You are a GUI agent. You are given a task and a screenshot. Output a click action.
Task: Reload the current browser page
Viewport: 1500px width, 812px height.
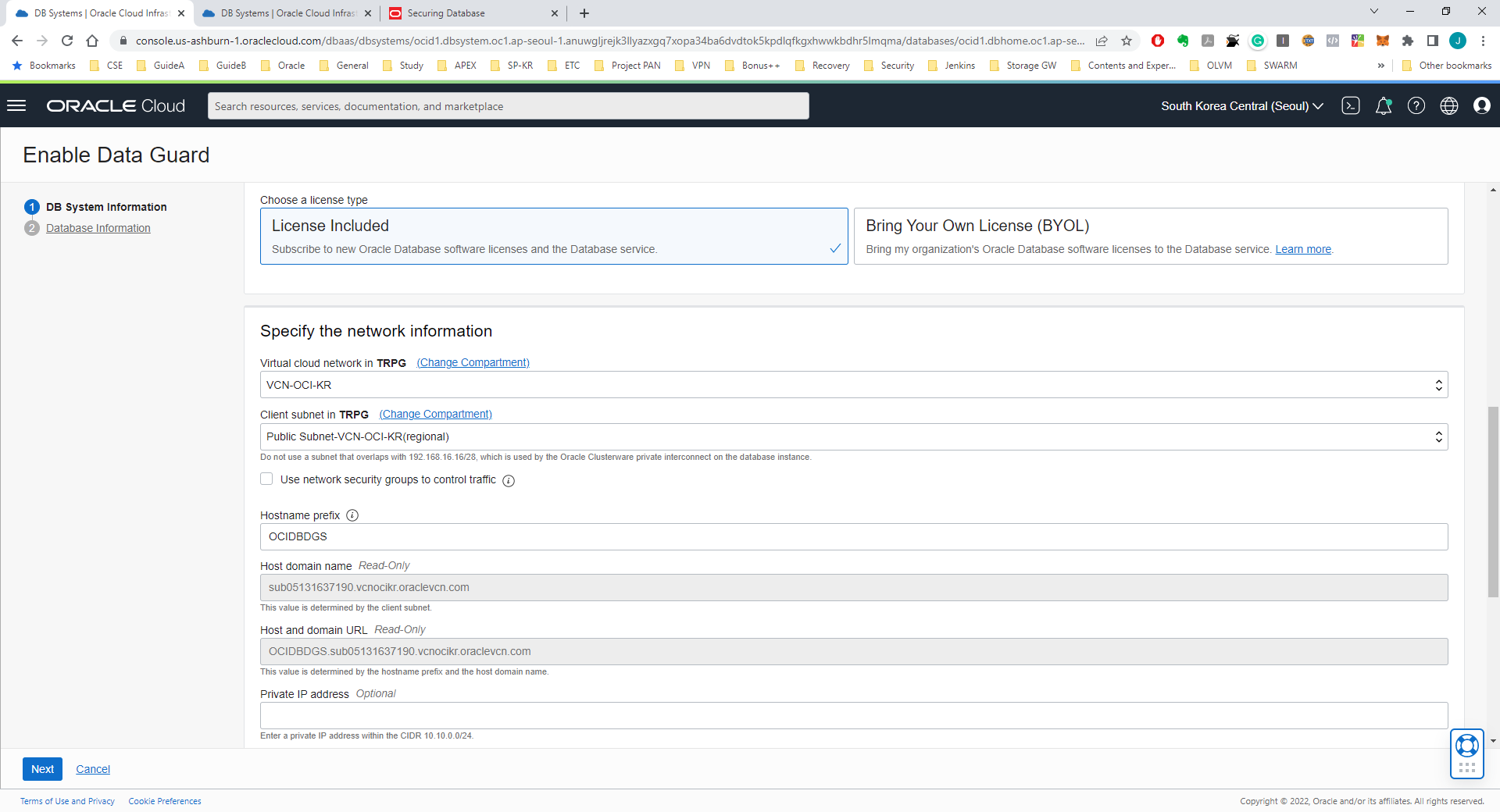(67, 41)
